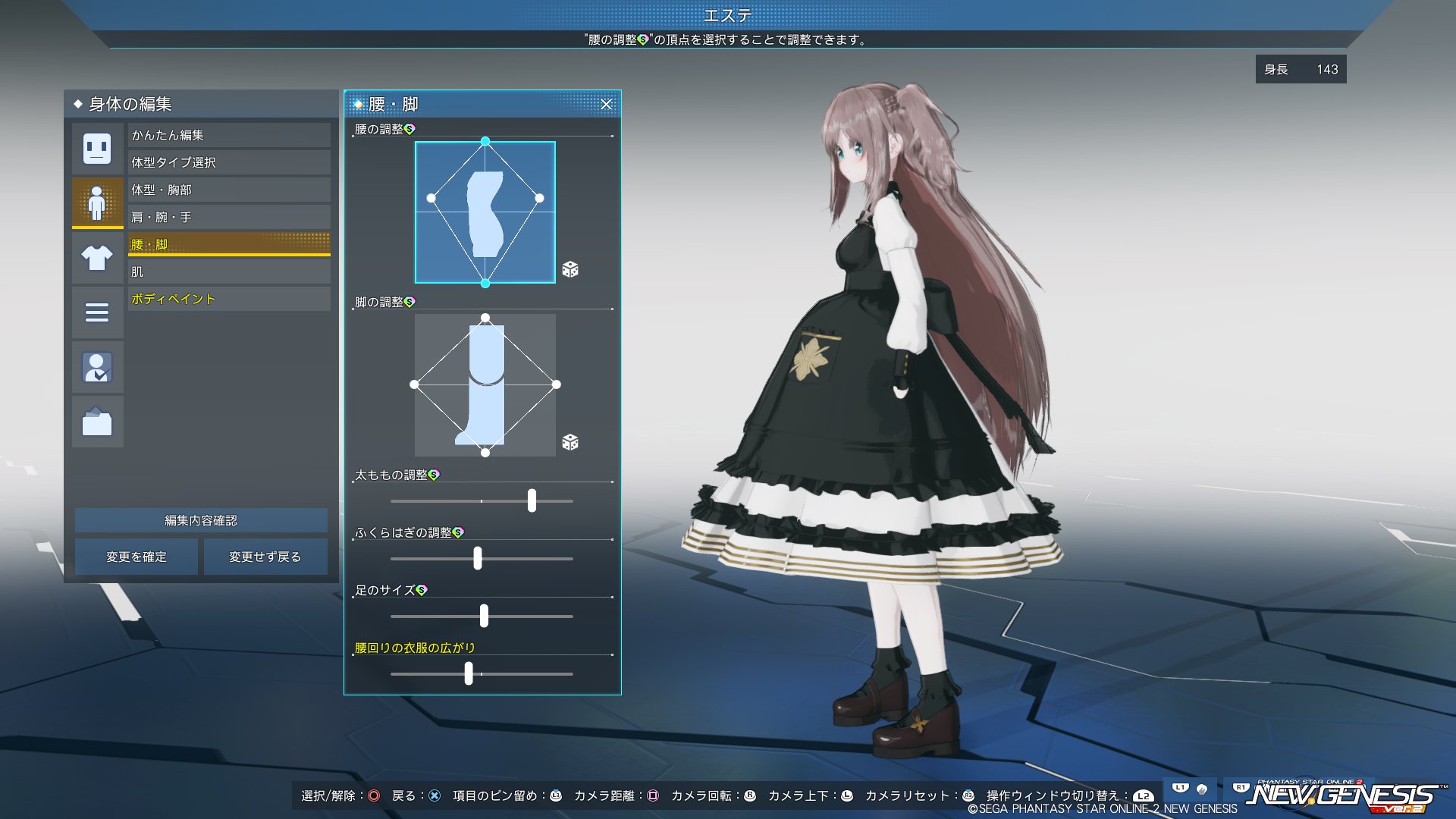Select top vertex of 腰の調整 diamond

(485, 142)
